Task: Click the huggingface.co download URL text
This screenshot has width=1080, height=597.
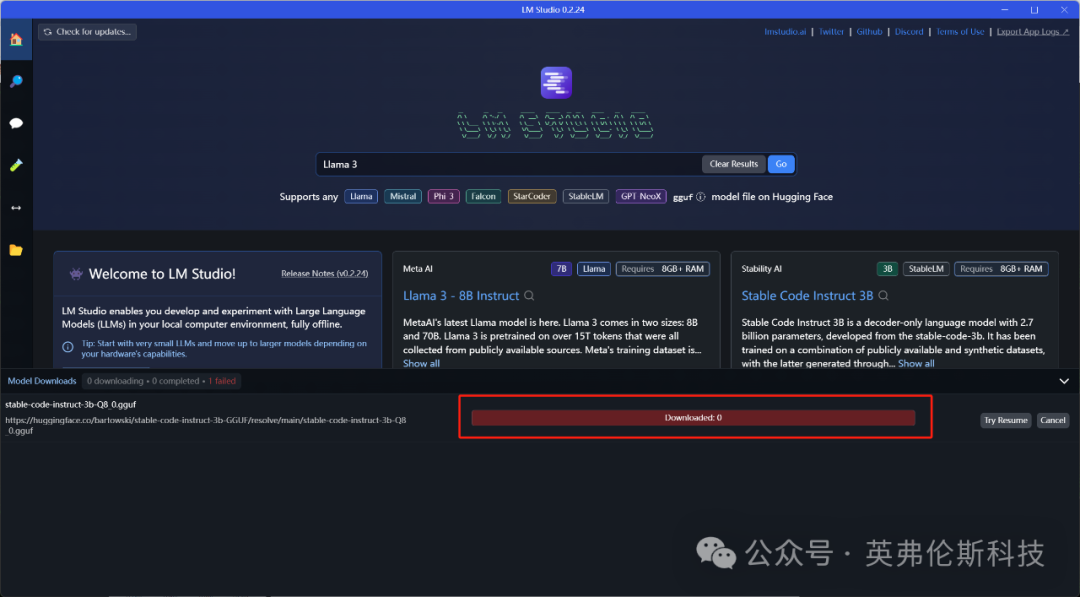Action: 205,425
